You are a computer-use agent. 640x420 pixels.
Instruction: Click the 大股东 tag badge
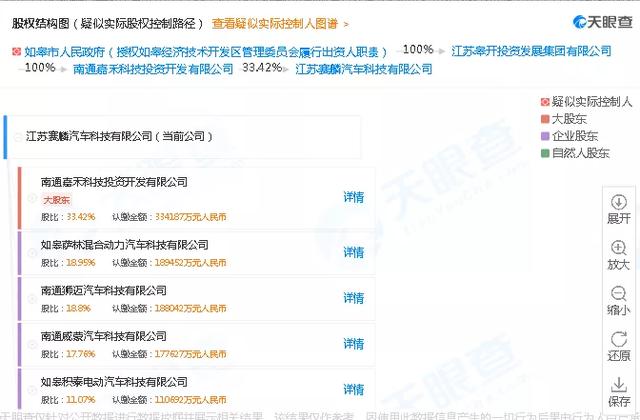(57, 200)
